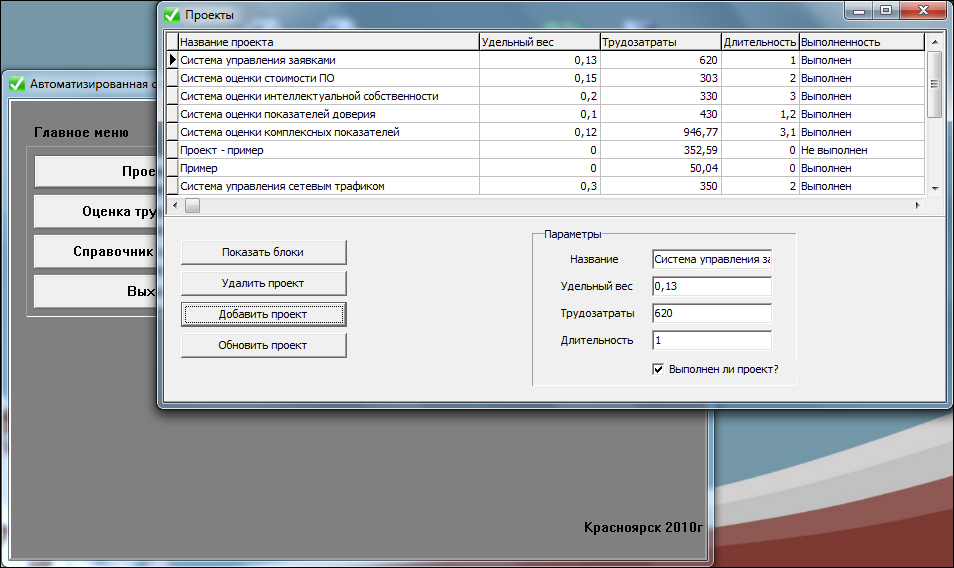Click the horizontal scrollbar right arrow
This screenshot has width=954, height=568.
(917, 205)
